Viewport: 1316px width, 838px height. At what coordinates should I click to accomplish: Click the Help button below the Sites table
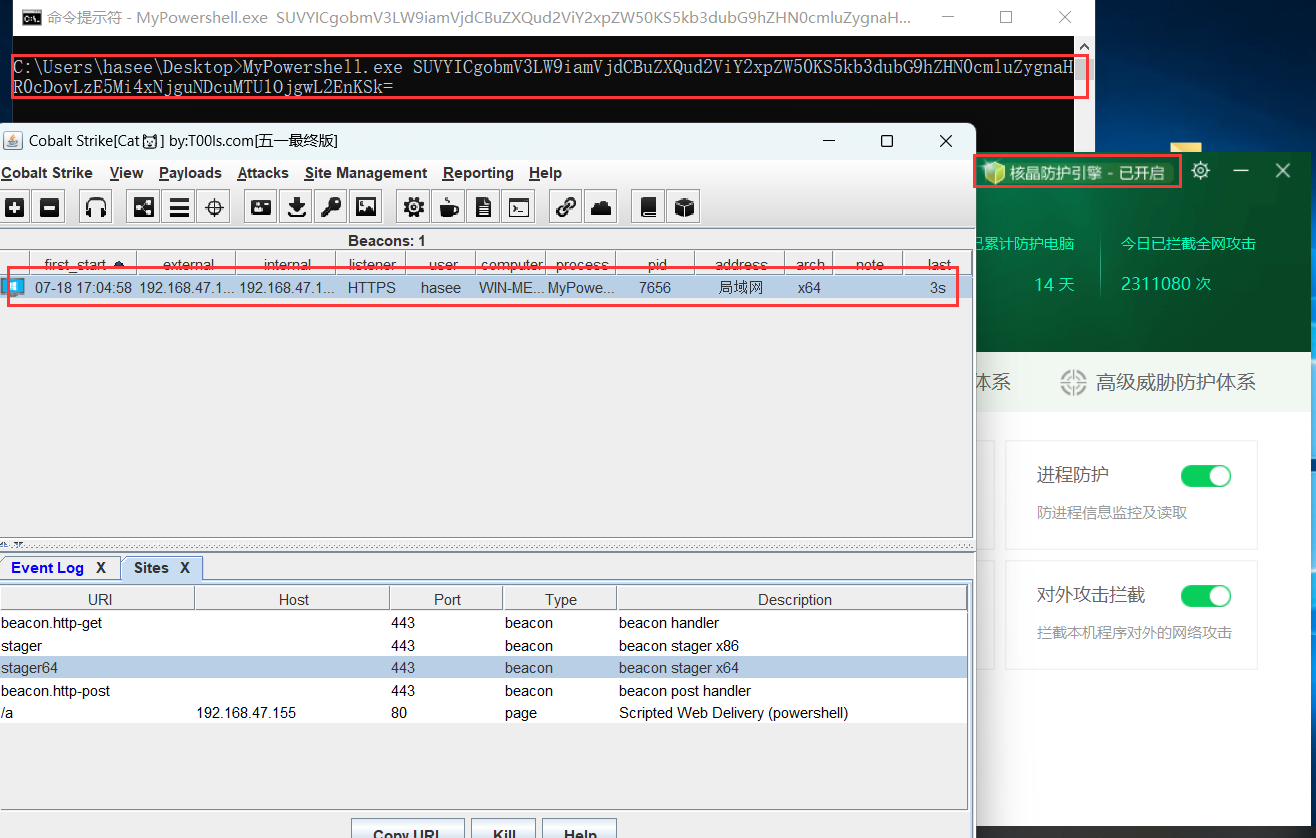point(580,832)
